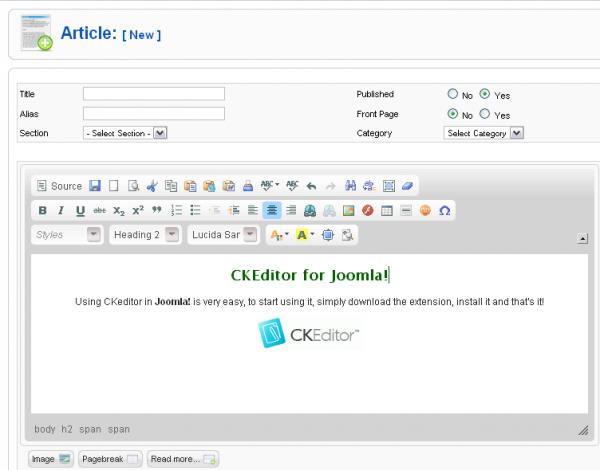Copy with the copy icon
The image size is (600, 470).
171,186
